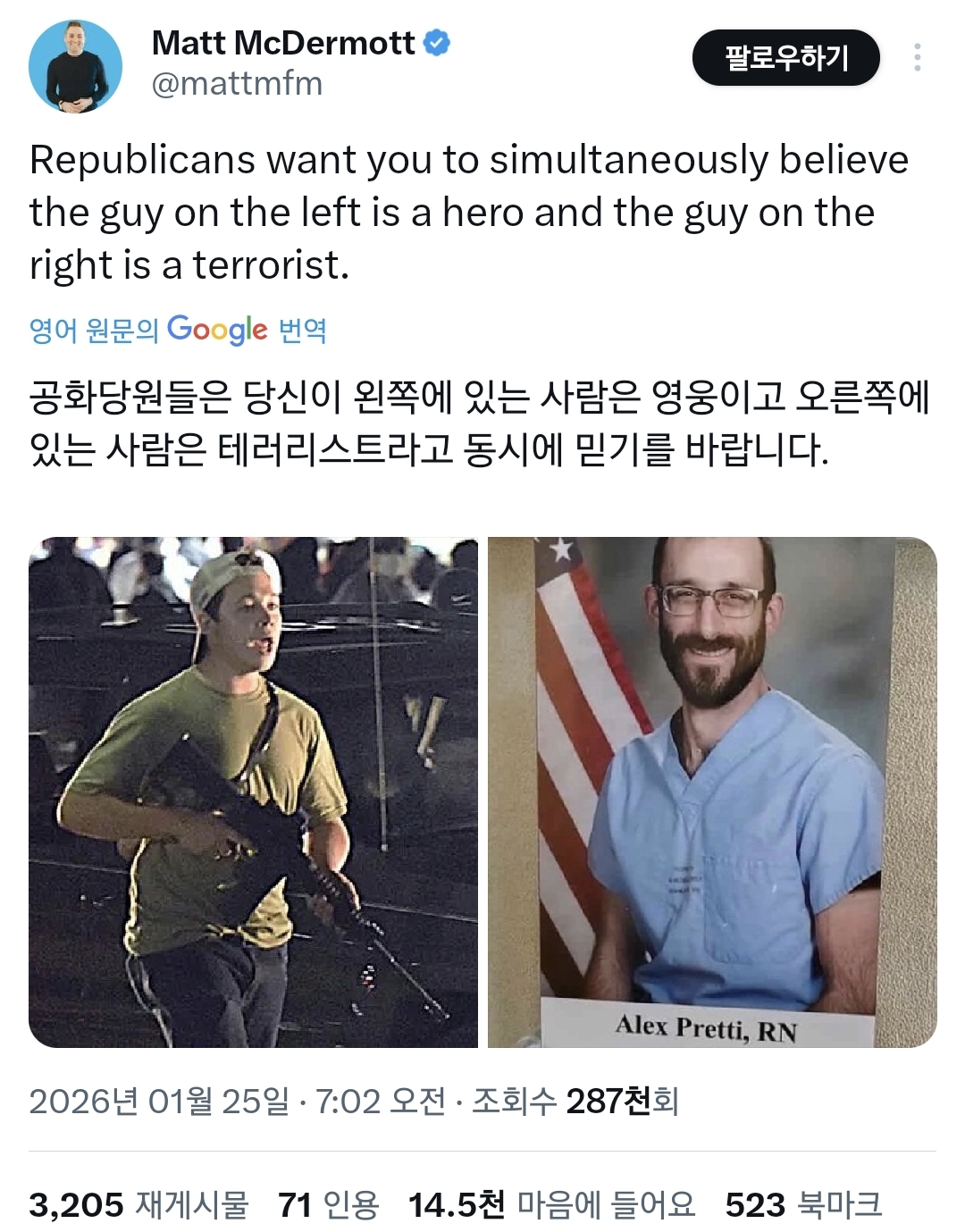
Task: Click the Google logo in translation notice
Action: (217, 330)
